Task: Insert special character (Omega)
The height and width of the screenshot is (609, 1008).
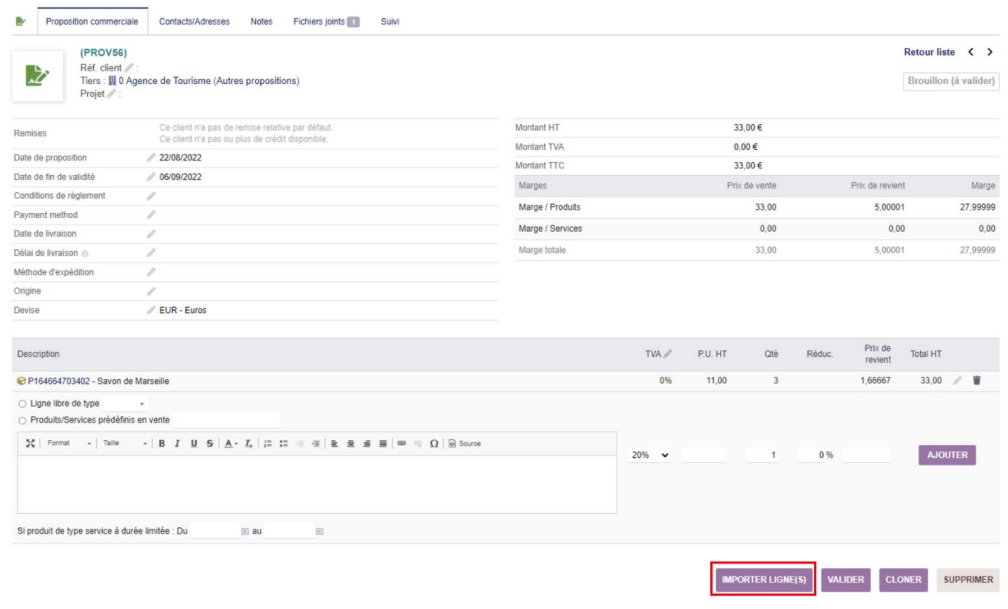Action: click(434, 444)
